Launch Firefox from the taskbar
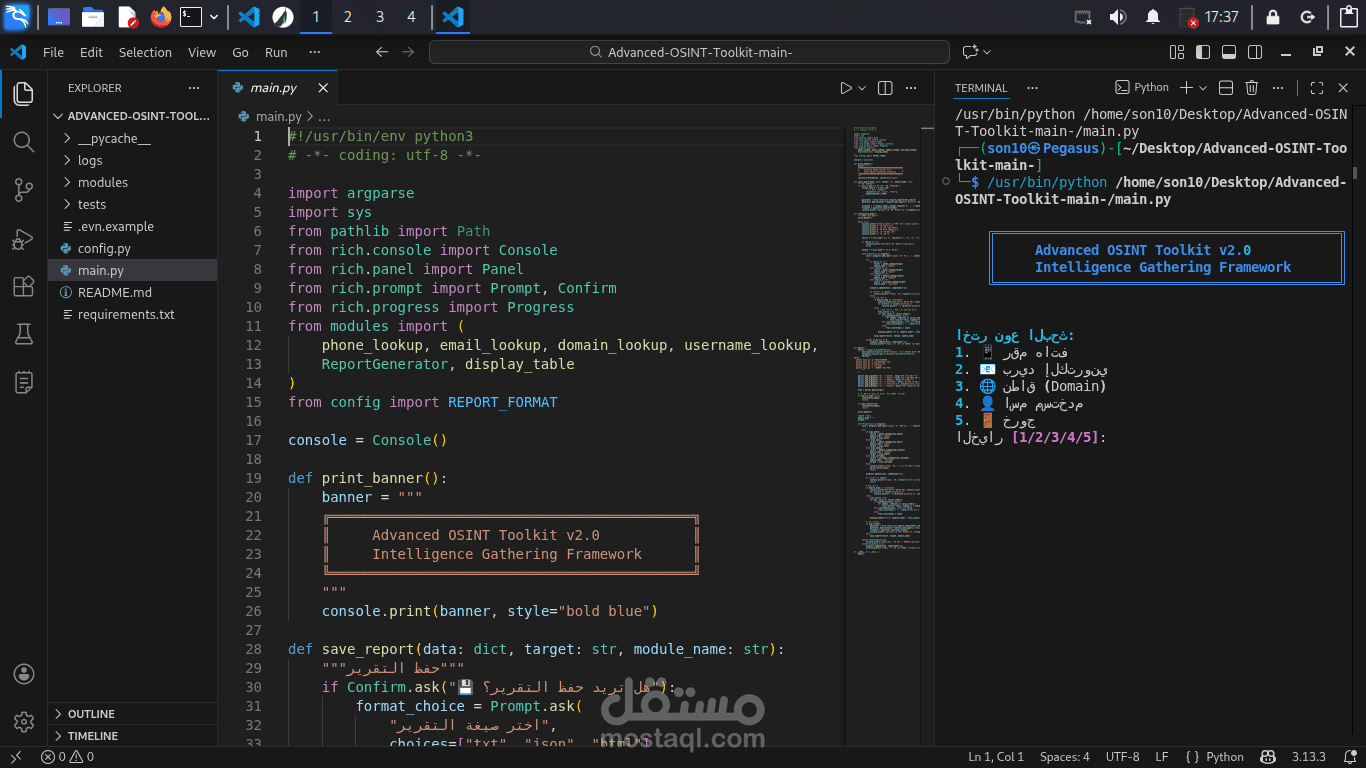The height and width of the screenshot is (768, 1366). [161, 17]
